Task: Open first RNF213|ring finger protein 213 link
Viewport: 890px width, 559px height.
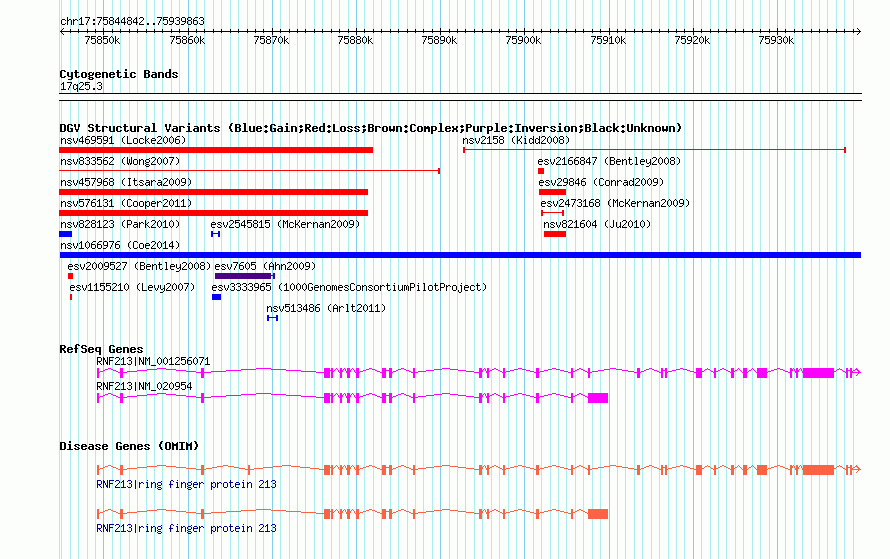Action: (186, 484)
